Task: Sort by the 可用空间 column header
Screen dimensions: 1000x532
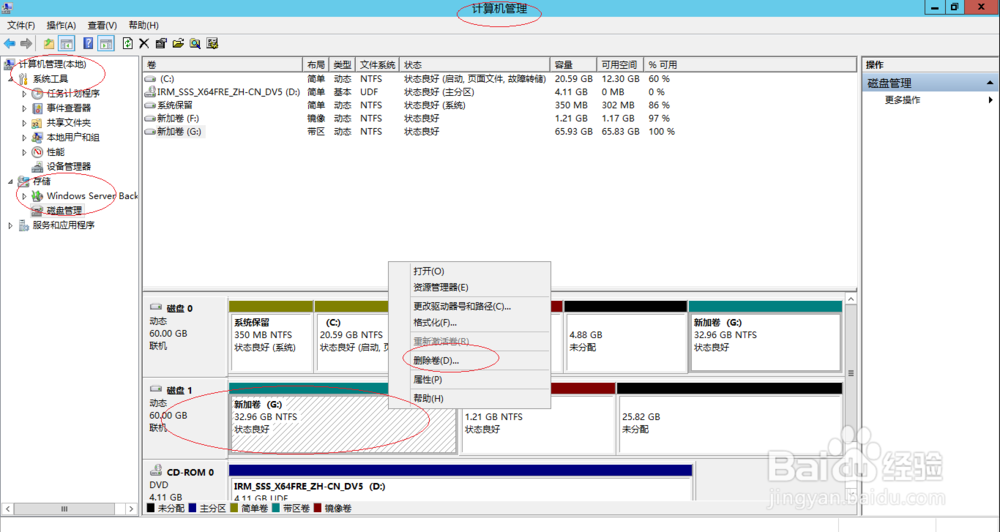Action: point(619,65)
